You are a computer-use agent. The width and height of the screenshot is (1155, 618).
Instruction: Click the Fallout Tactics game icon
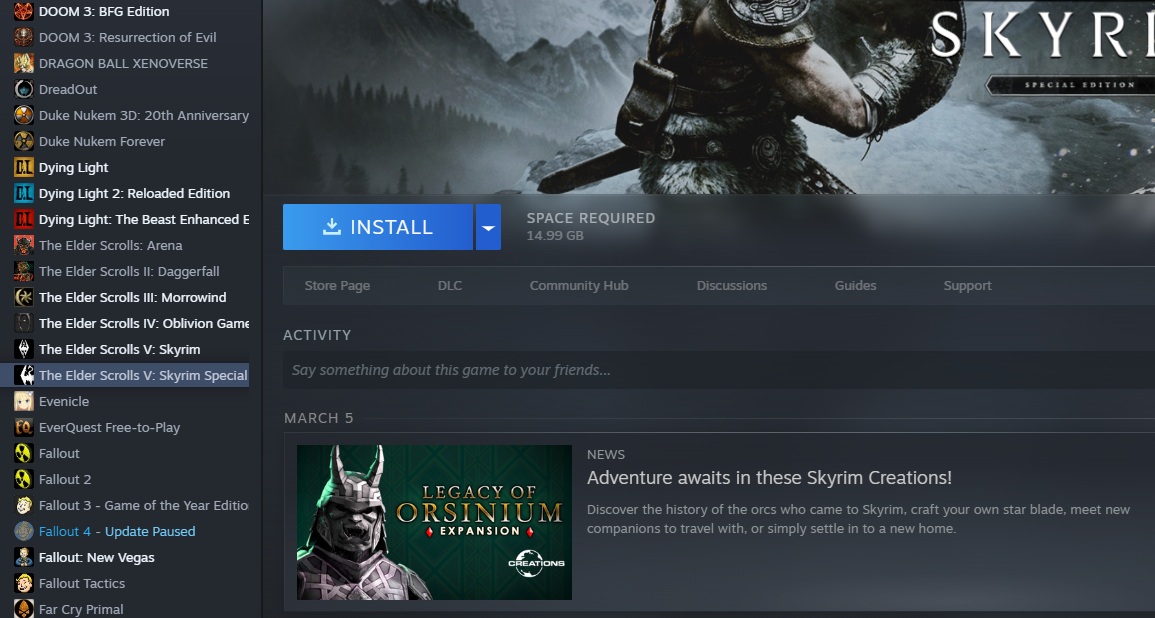click(24, 583)
